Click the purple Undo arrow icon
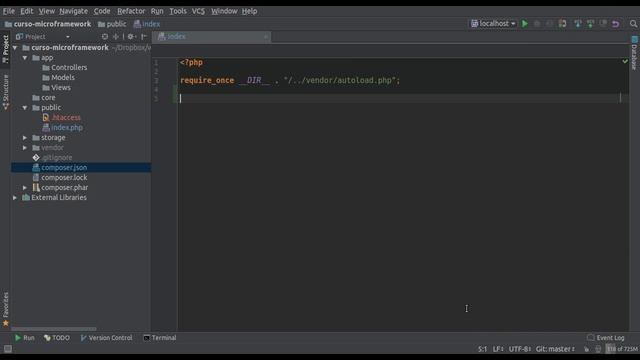Viewport: 640px width, 360px height. tap(616, 24)
